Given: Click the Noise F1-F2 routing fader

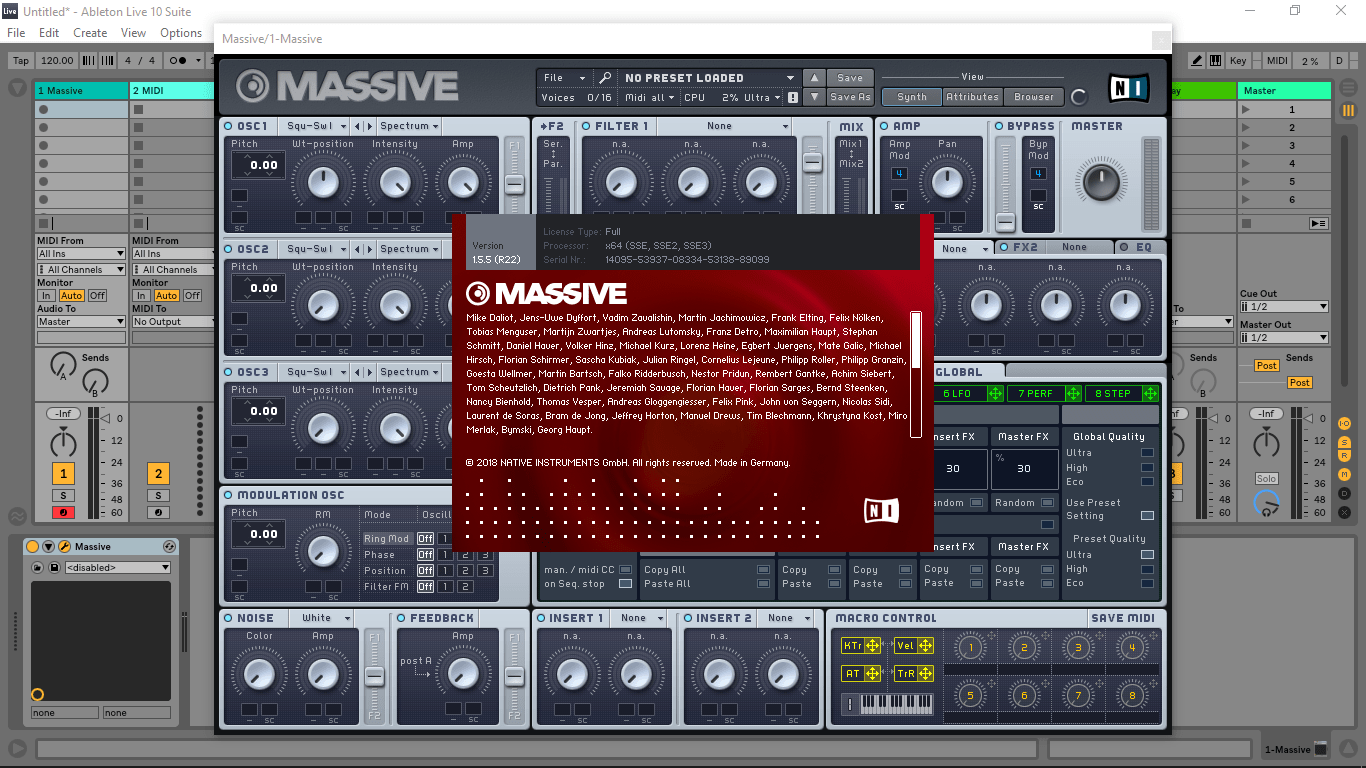Looking at the screenshot, I should [374, 677].
